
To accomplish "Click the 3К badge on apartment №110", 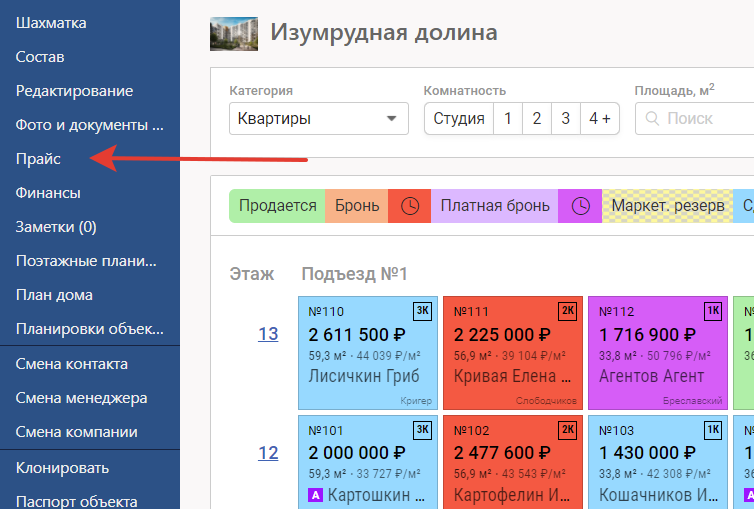I will [x=423, y=311].
